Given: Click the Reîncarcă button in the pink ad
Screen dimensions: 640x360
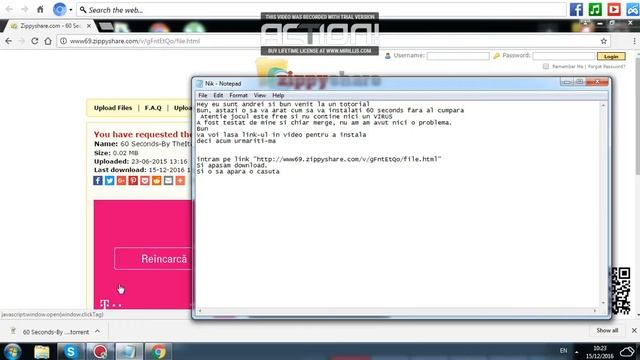Looking at the screenshot, I should click(x=153, y=259).
